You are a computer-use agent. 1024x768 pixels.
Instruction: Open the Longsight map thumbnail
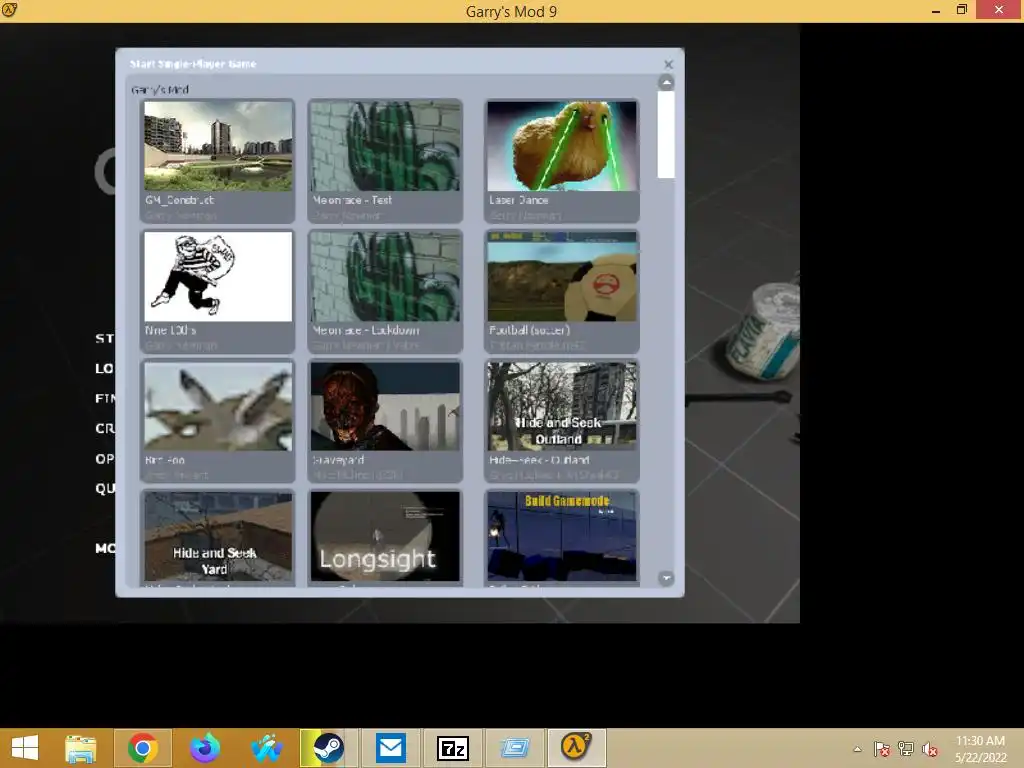[385, 536]
